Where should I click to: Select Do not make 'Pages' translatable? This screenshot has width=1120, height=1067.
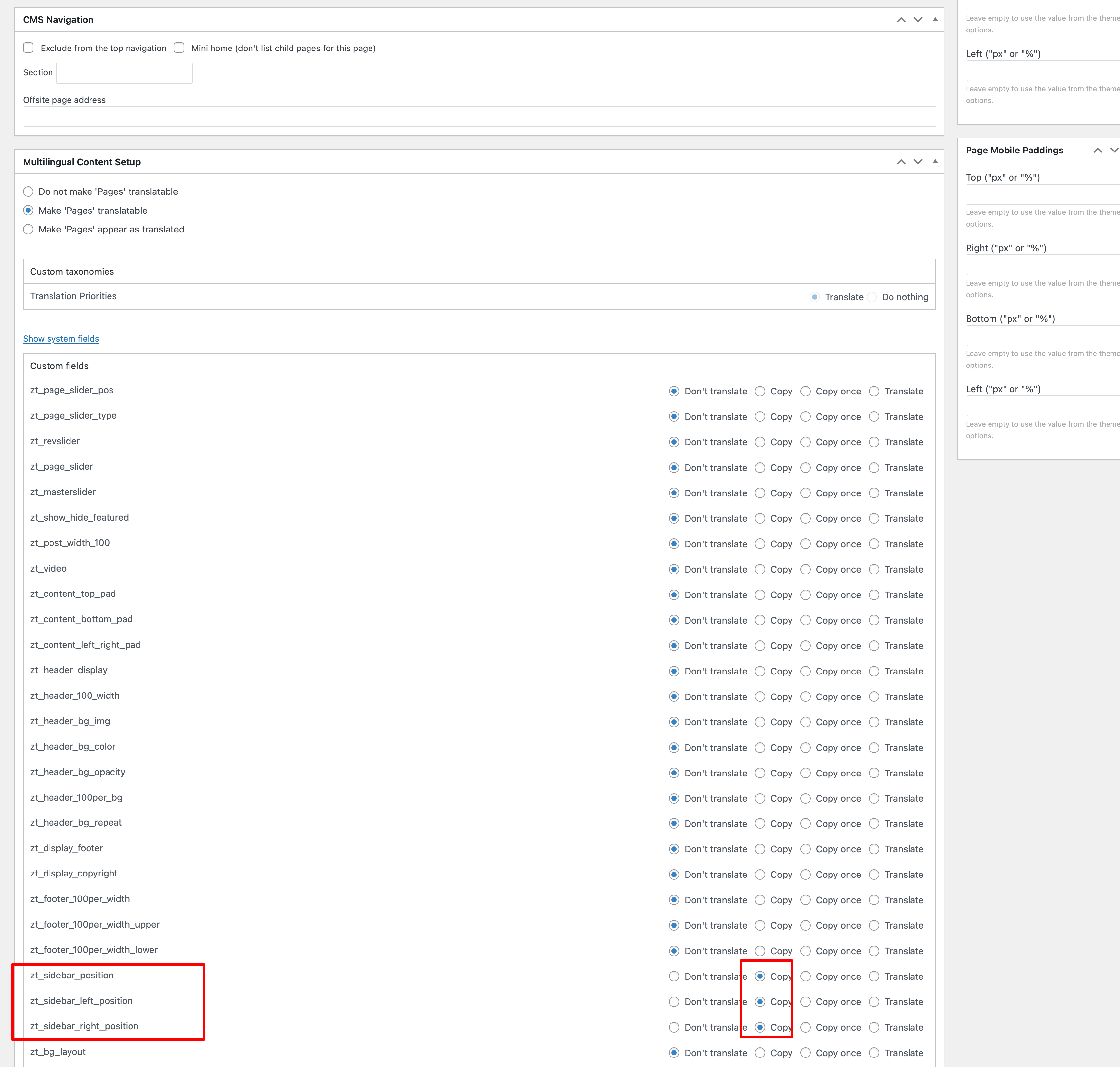click(29, 192)
